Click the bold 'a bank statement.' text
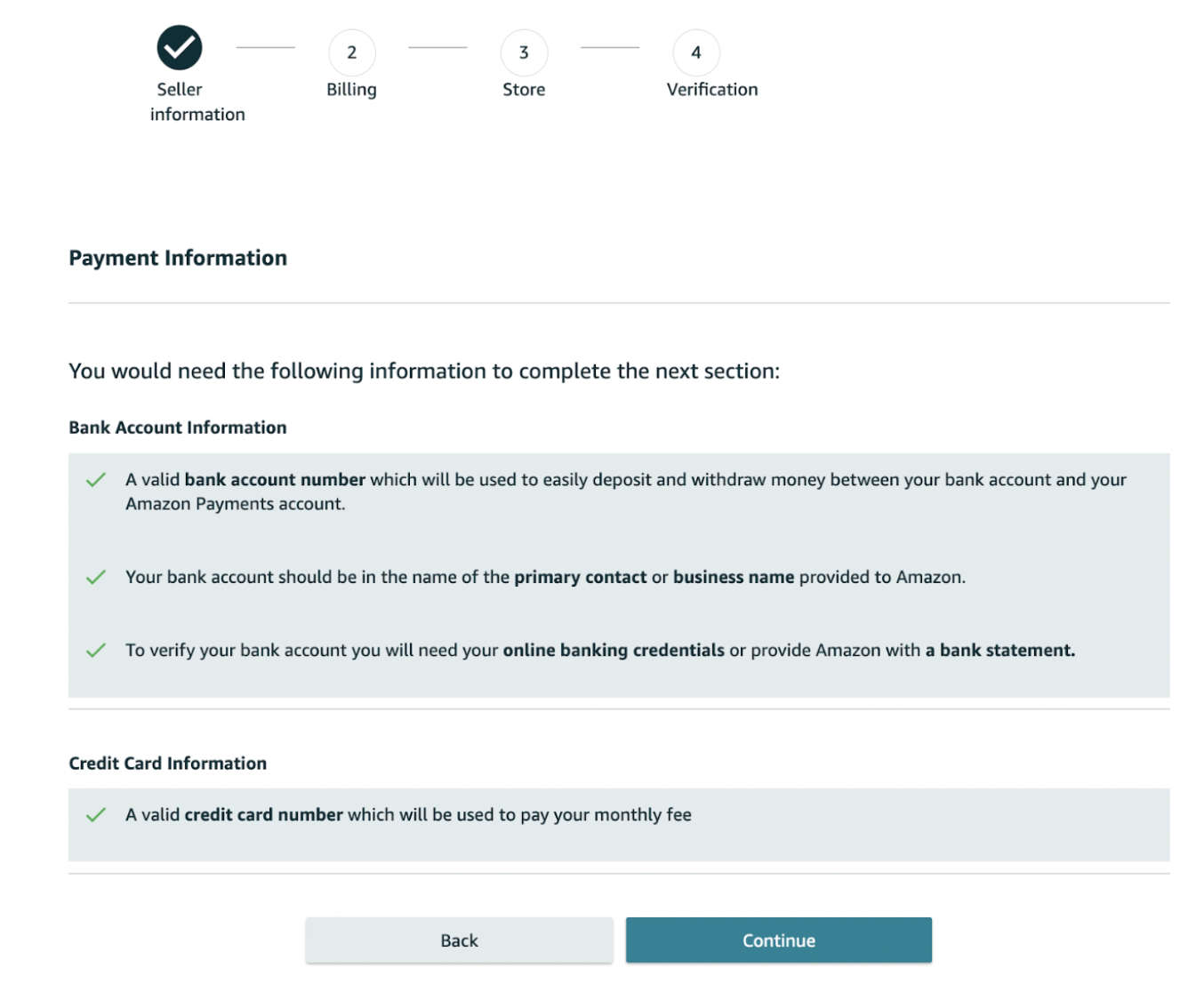The height and width of the screenshot is (992, 1204). 1000,651
